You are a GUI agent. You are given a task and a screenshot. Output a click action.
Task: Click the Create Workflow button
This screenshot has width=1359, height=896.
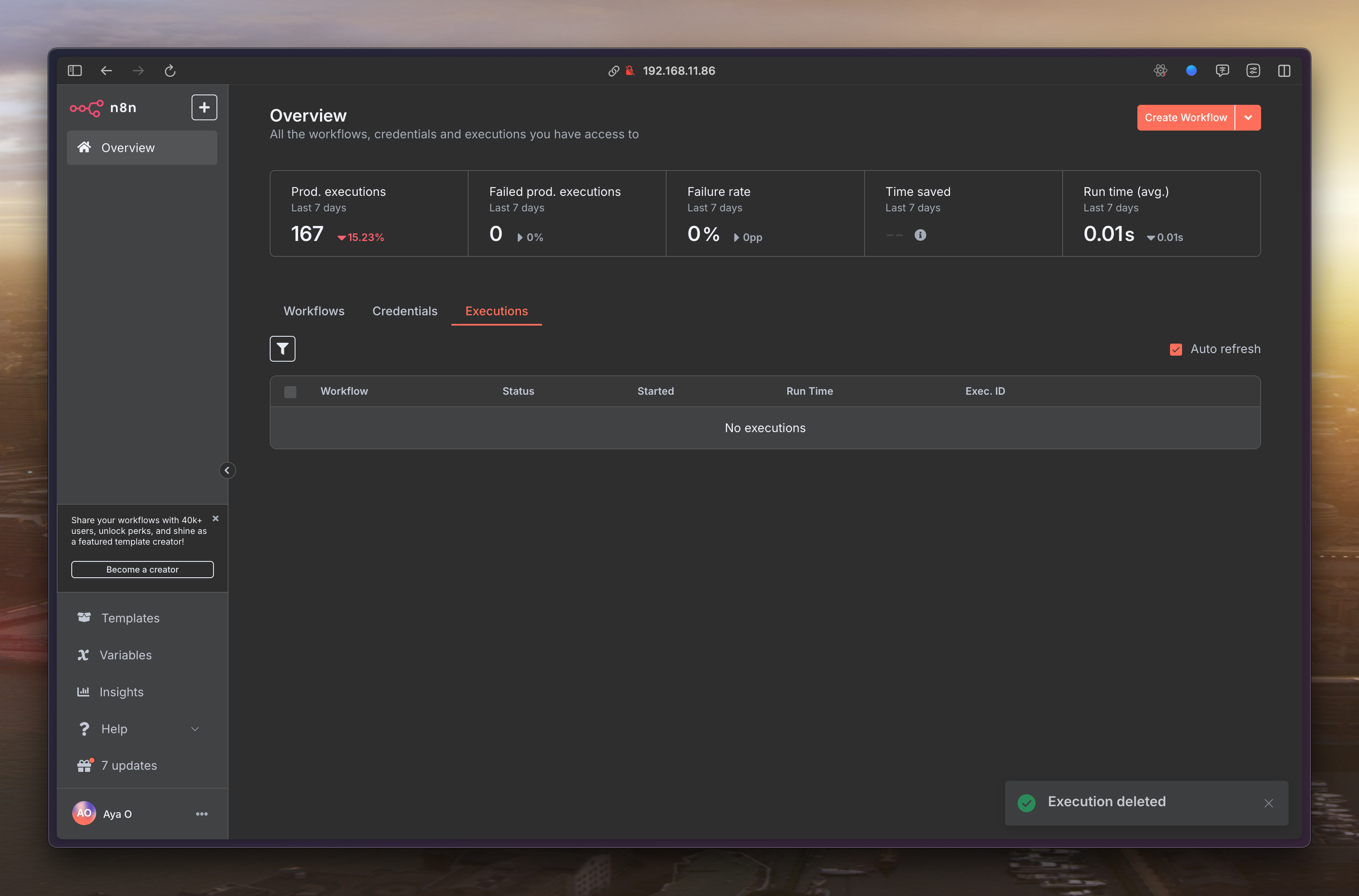(1185, 118)
